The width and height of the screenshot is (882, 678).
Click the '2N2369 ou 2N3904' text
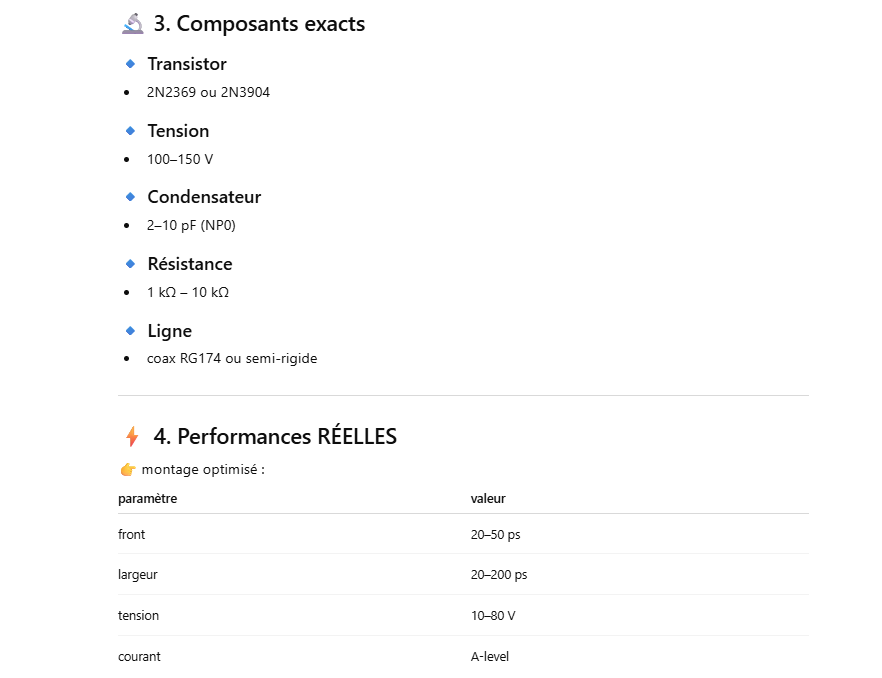pyautogui.click(x=208, y=92)
